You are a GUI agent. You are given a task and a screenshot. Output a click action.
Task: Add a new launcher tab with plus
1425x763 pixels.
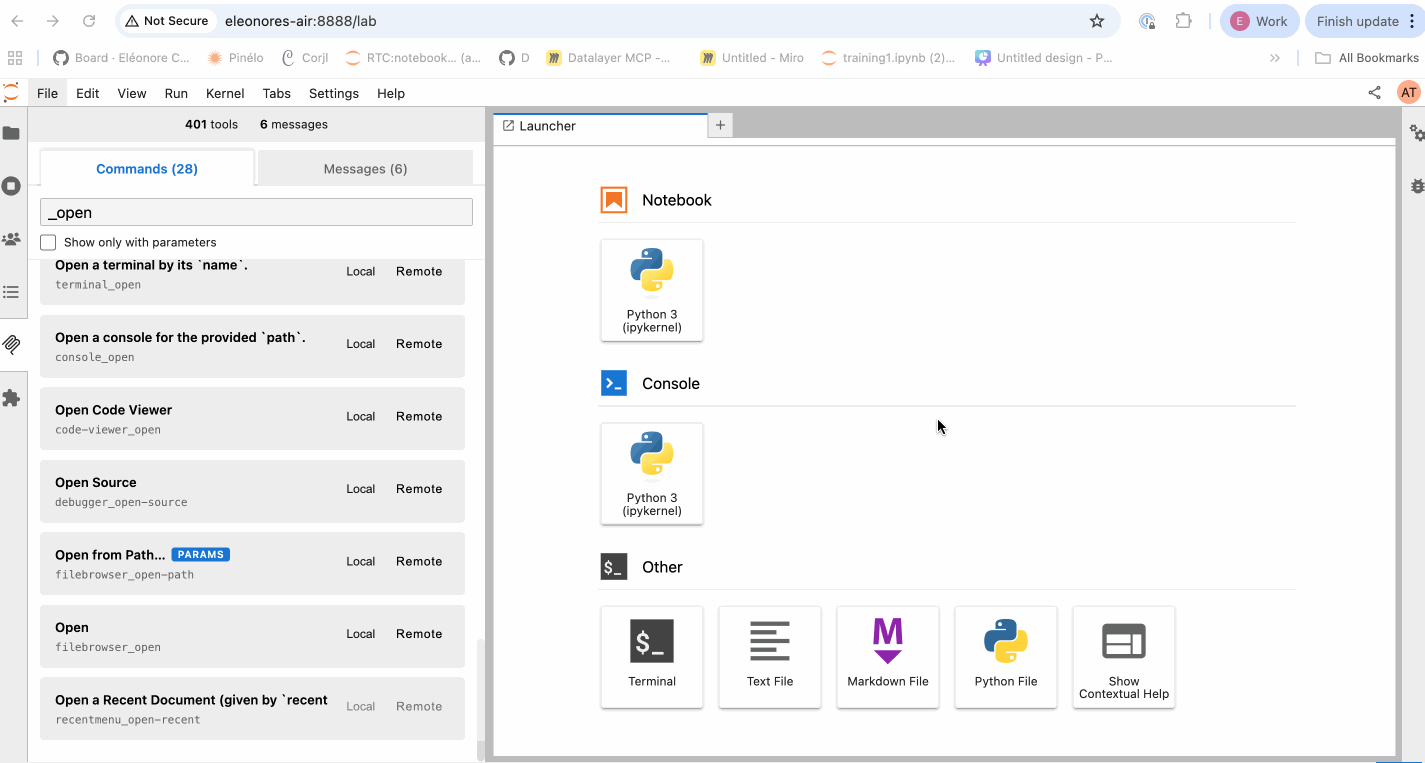click(720, 125)
